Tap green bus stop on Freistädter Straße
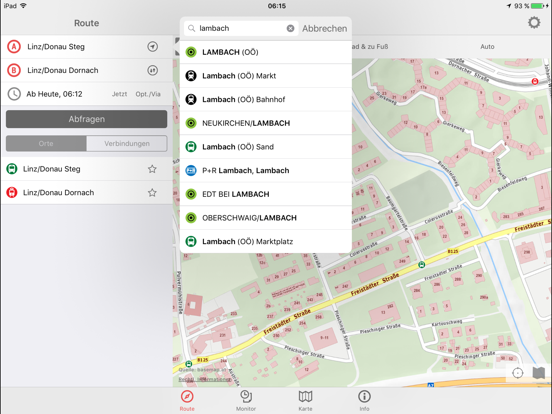The image size is (552, 414). (x=421, y=264)
